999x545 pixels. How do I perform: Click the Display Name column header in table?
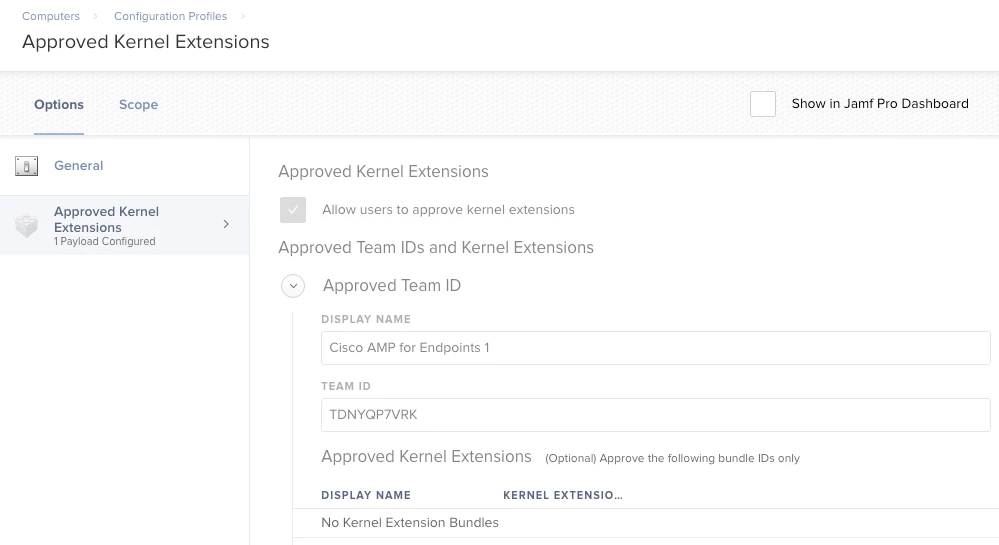pyautogui.click(x=366, y=495)
